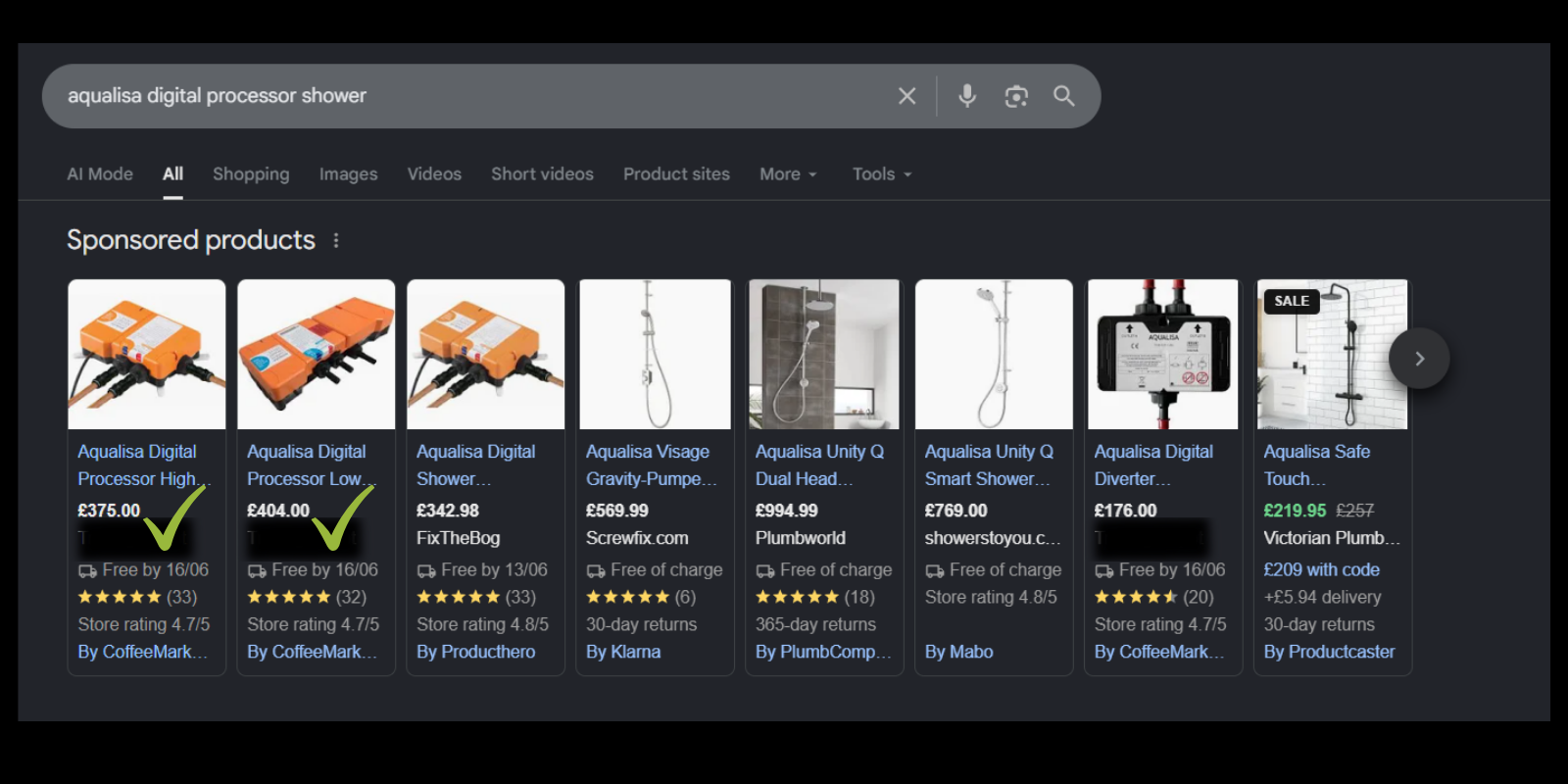The width and height of the screenshot is (1568, 784).
Task: Click the £209 with code offer
Action: [1321, 569]
